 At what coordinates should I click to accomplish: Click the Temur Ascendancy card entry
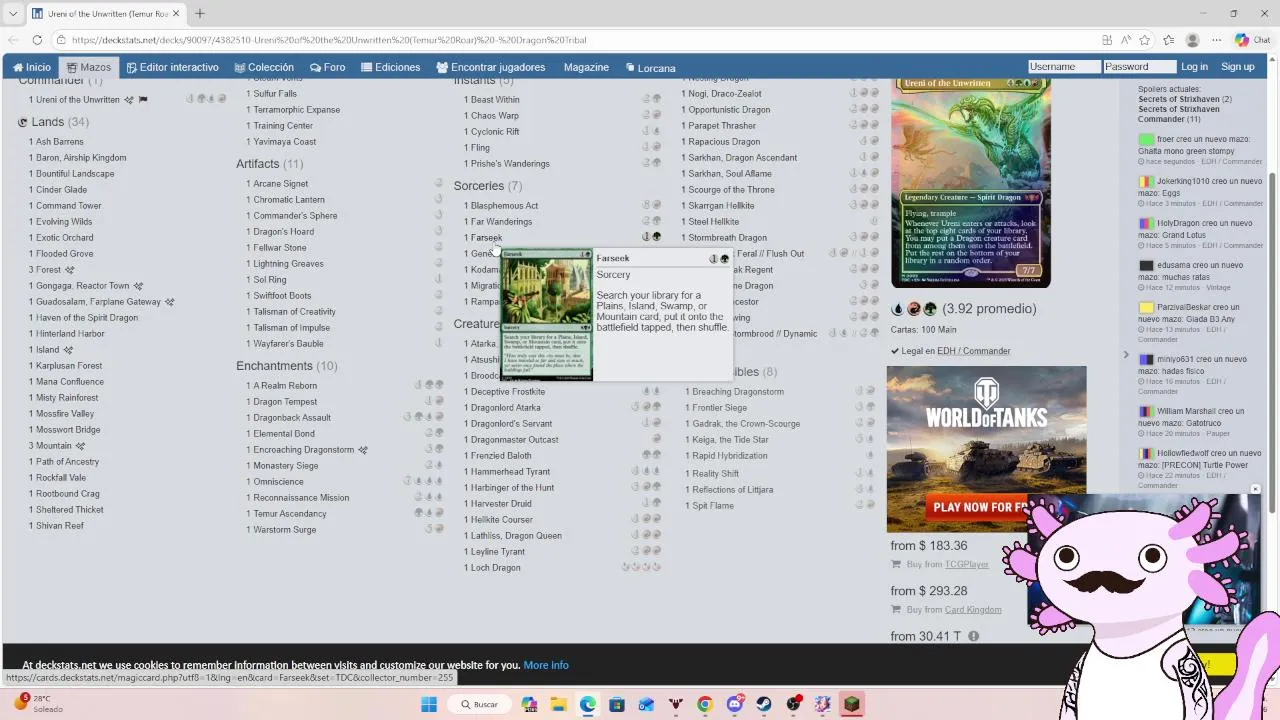pos(290,514)
